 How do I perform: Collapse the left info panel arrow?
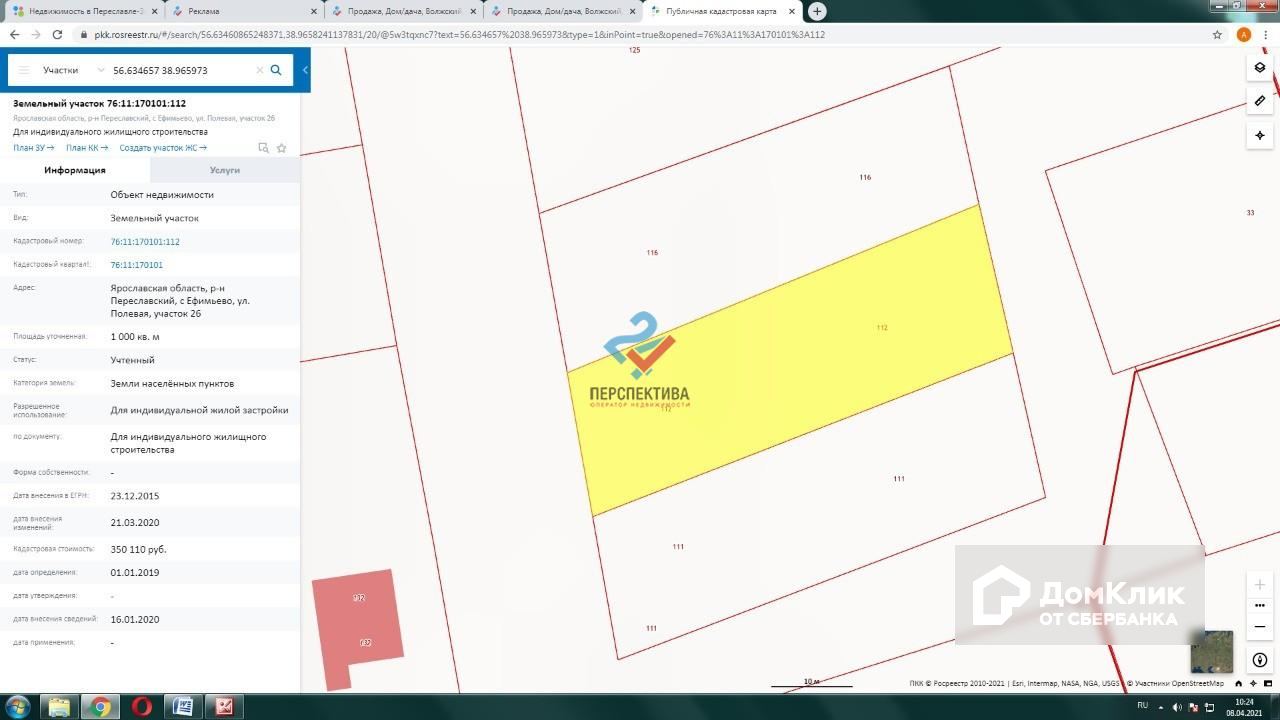click(305, 70)
